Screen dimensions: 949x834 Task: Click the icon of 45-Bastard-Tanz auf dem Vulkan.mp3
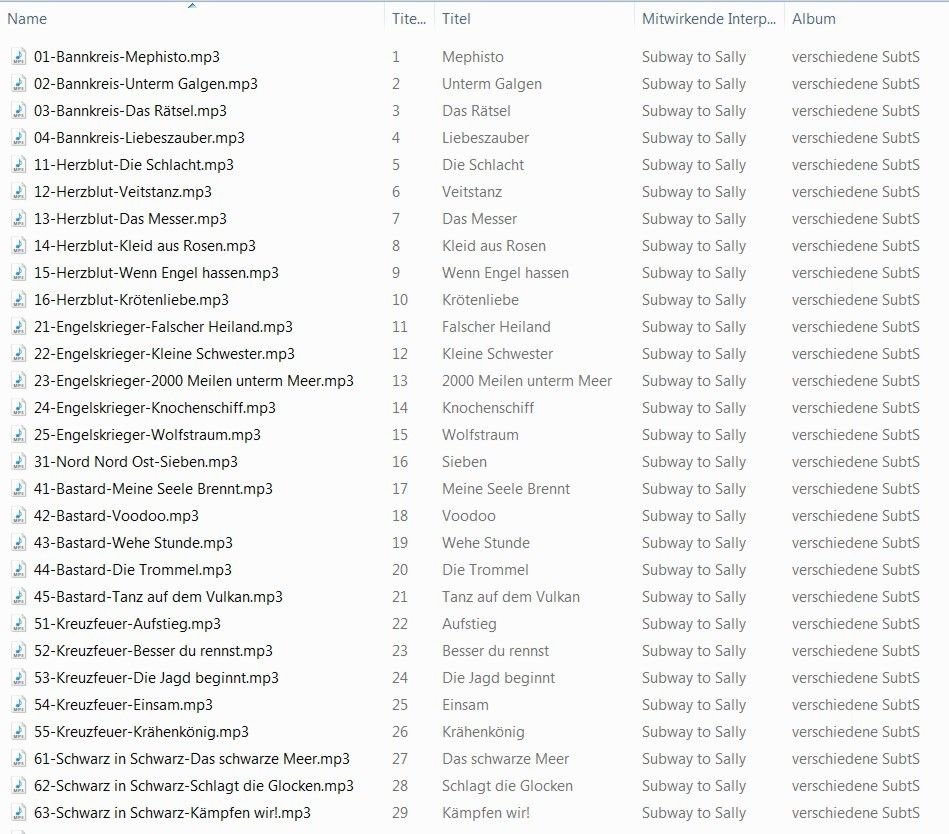coord(19,597)
